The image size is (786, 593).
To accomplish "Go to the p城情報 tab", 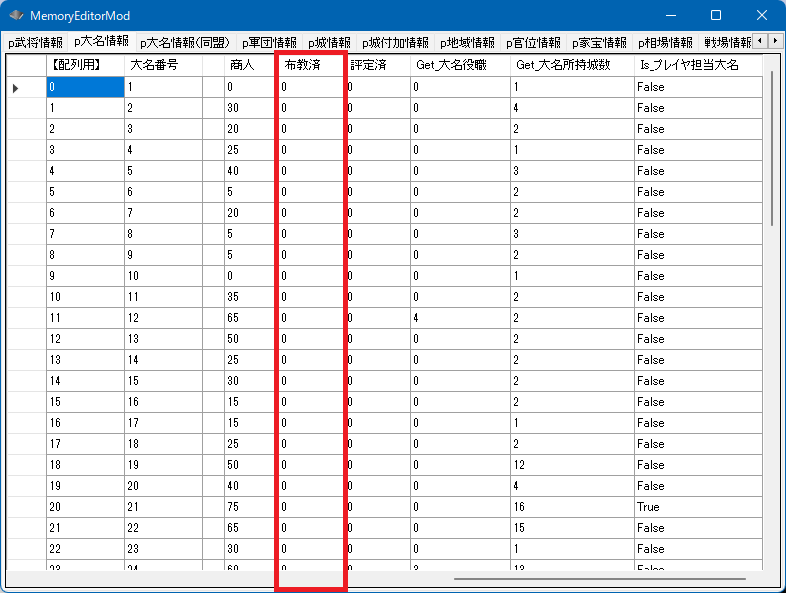I will click(329, 42).
